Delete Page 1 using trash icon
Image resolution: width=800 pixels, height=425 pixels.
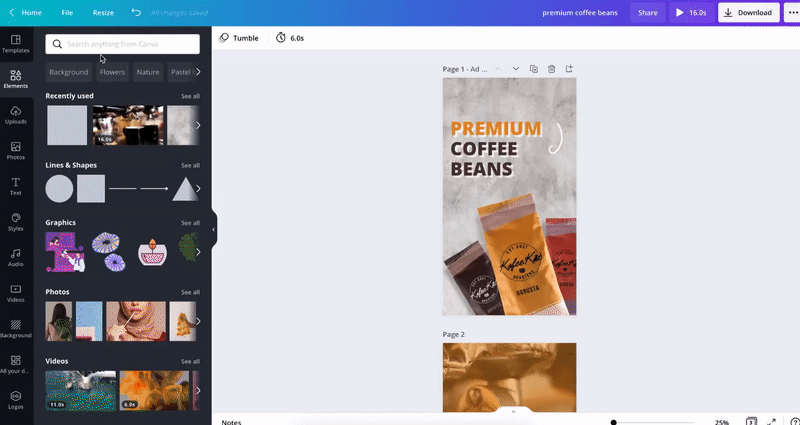tap(552, 69)
